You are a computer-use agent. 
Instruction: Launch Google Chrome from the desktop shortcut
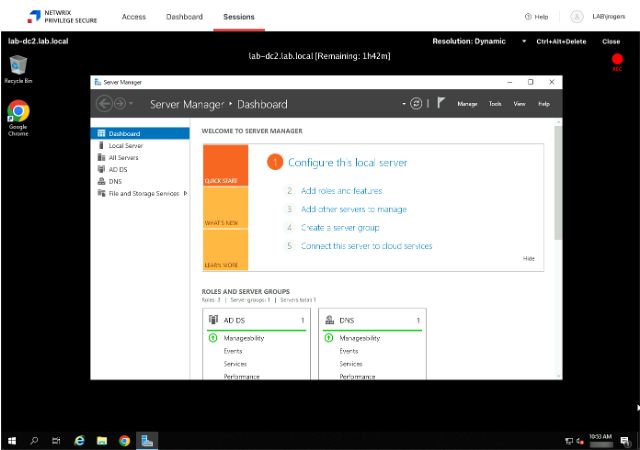(x=18, y=118)
